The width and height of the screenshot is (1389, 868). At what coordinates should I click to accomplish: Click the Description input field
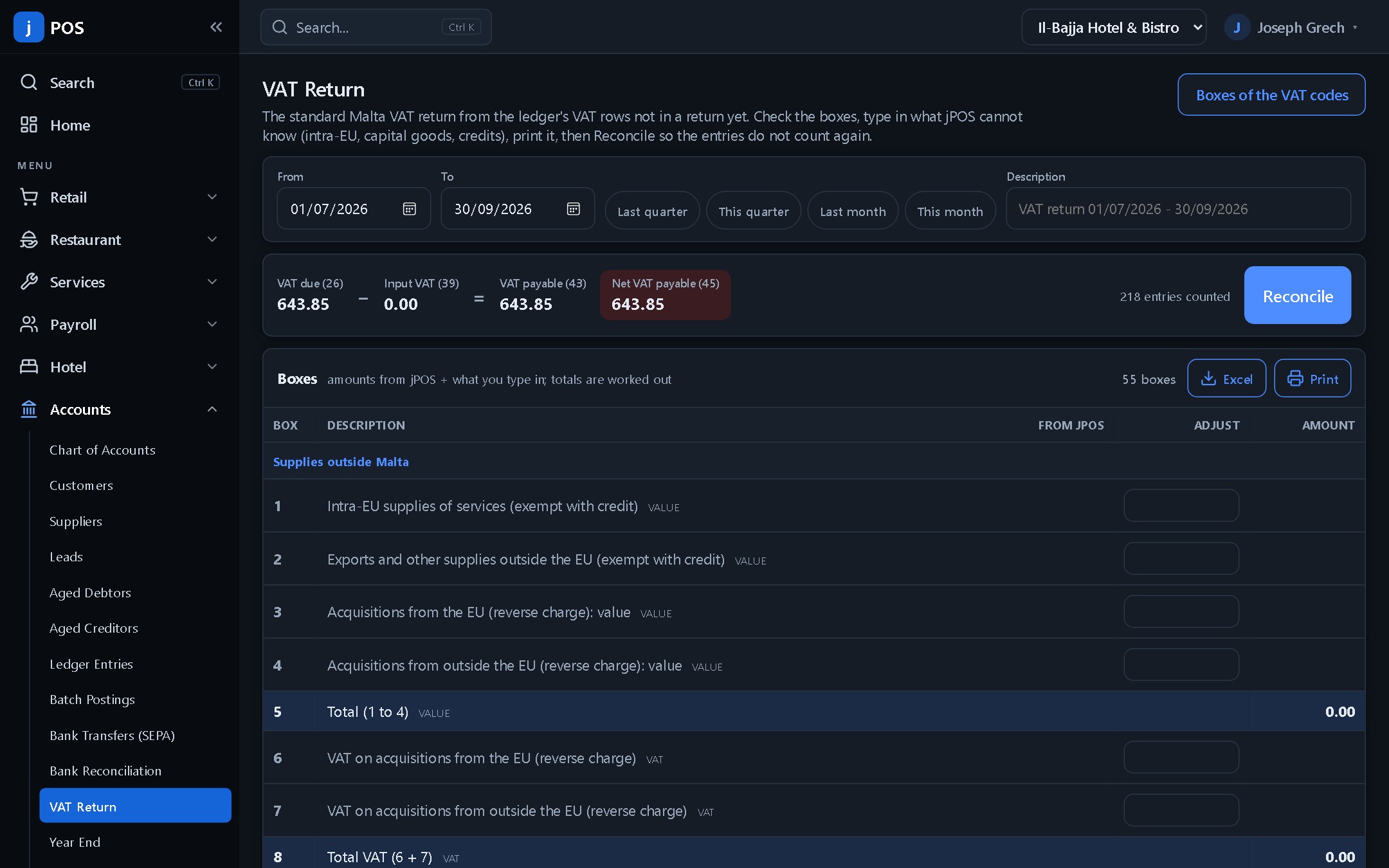(x=1178, y=208)
